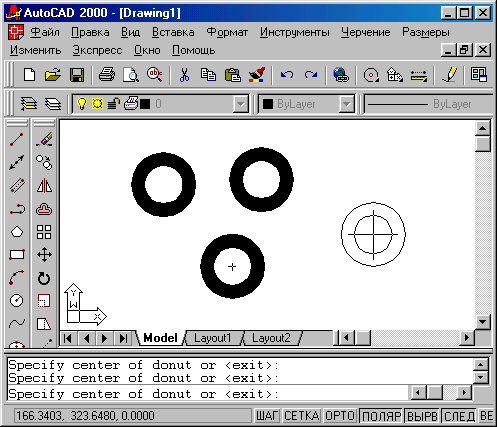
Task: Click the command line input field
Action: [x=208, y=394]
